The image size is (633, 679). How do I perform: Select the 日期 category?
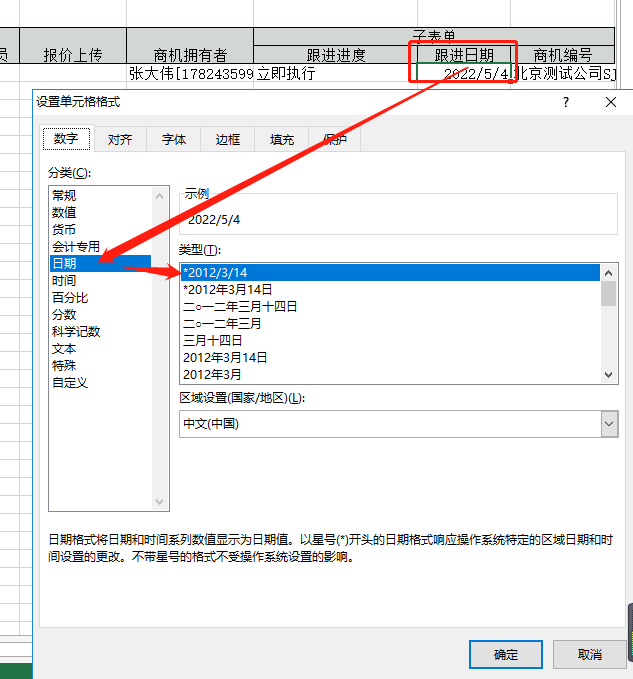click(100, 263)
